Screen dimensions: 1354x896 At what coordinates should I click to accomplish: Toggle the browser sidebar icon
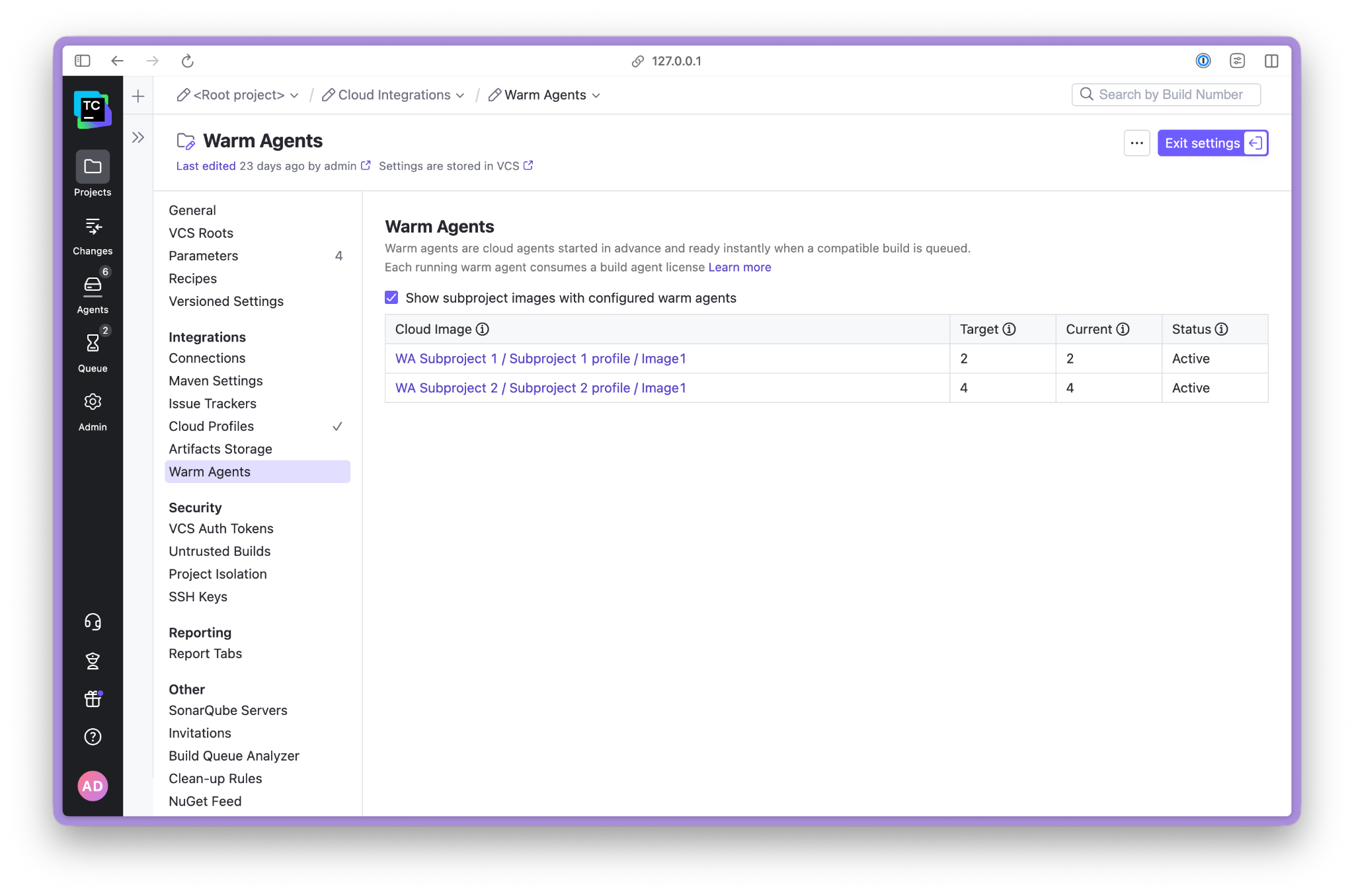click(83, 61)
